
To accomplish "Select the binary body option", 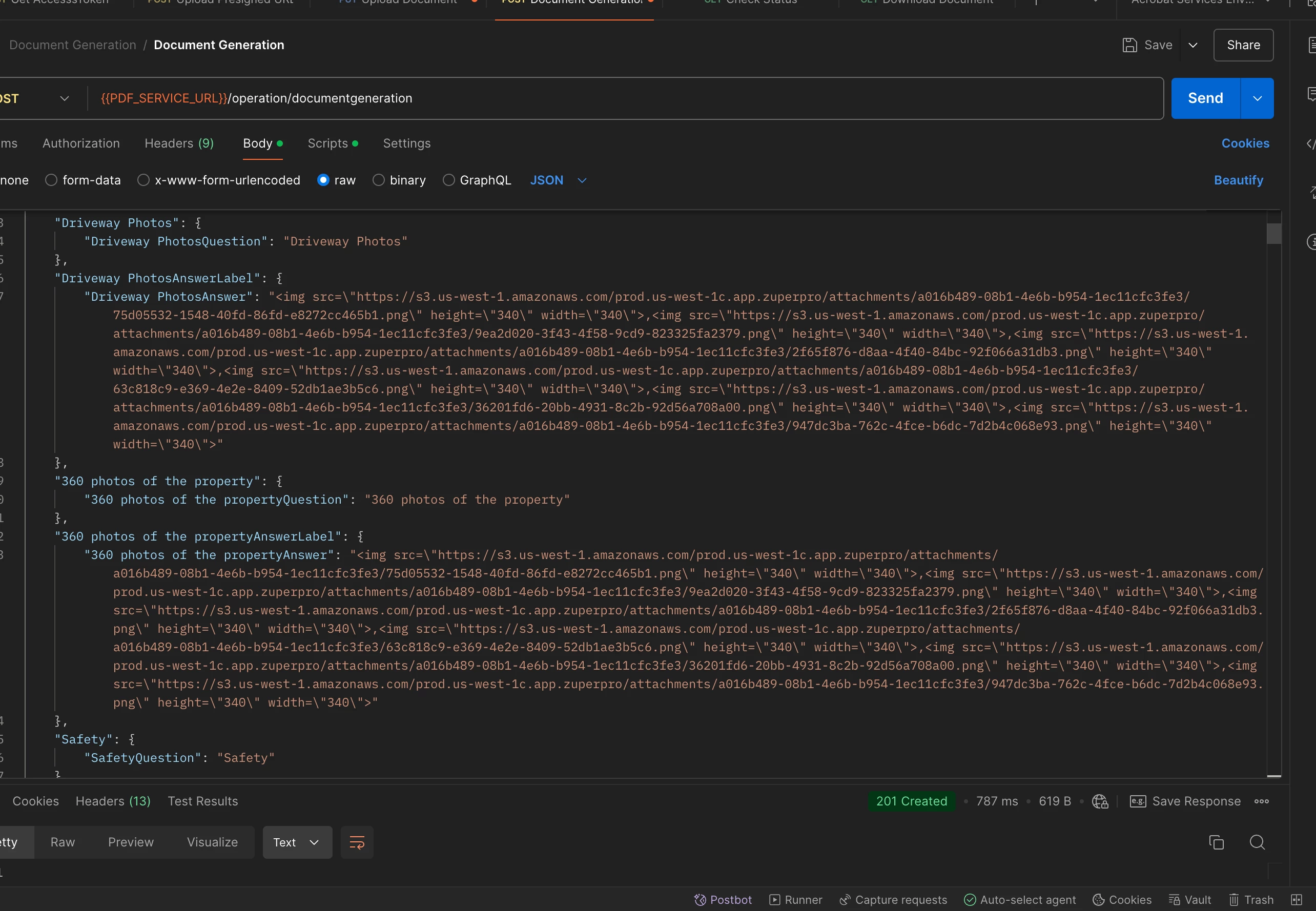I will coord(379,180).
